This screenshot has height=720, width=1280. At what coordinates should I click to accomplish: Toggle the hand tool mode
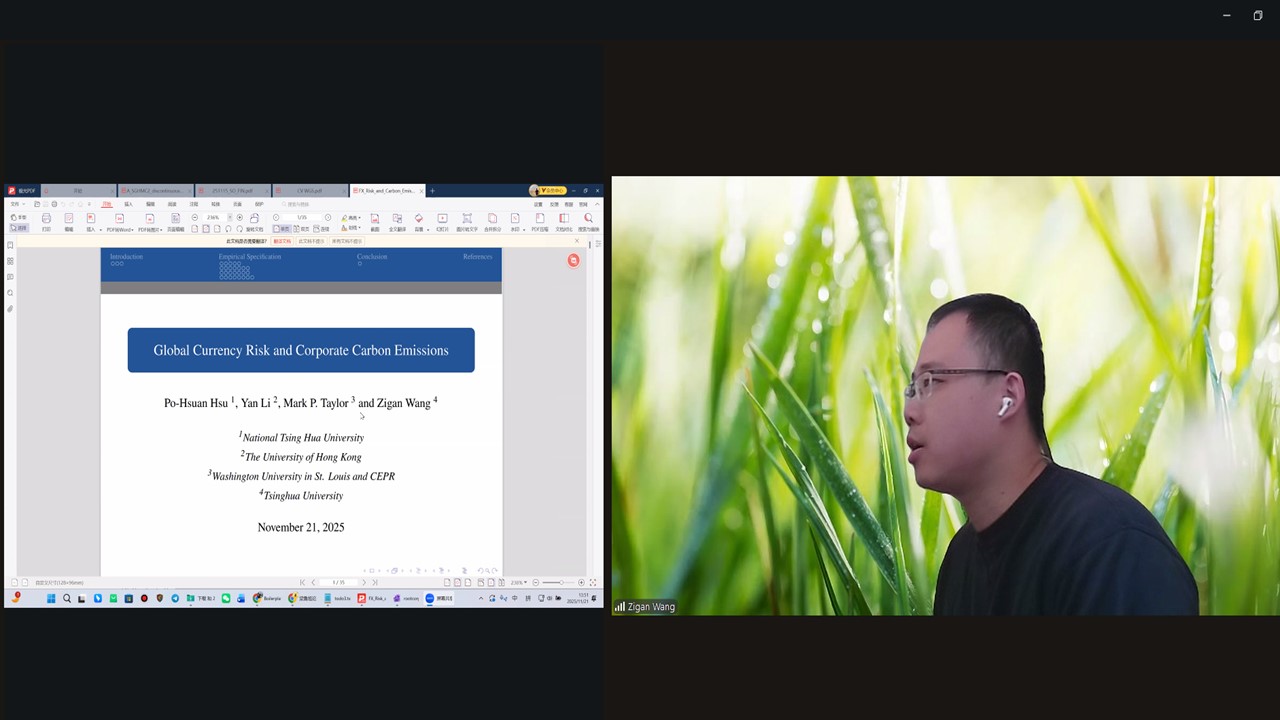tap(20, 217)
